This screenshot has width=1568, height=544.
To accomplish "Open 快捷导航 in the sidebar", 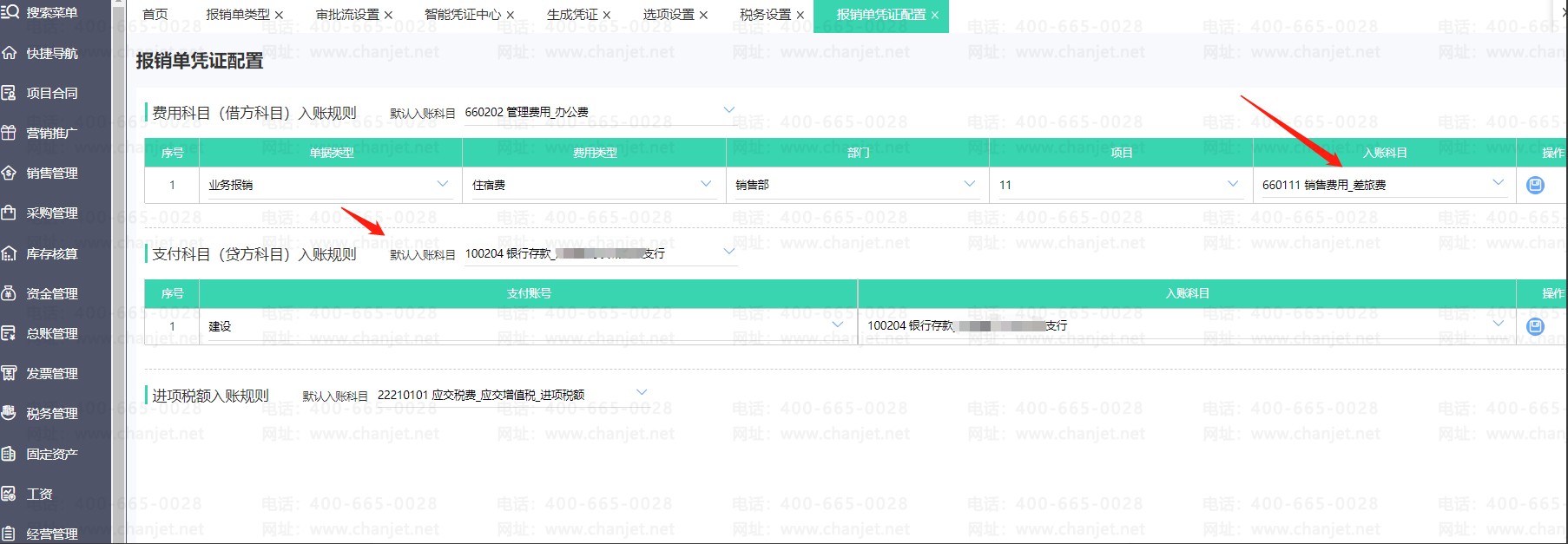I will [x=51, y=53].
